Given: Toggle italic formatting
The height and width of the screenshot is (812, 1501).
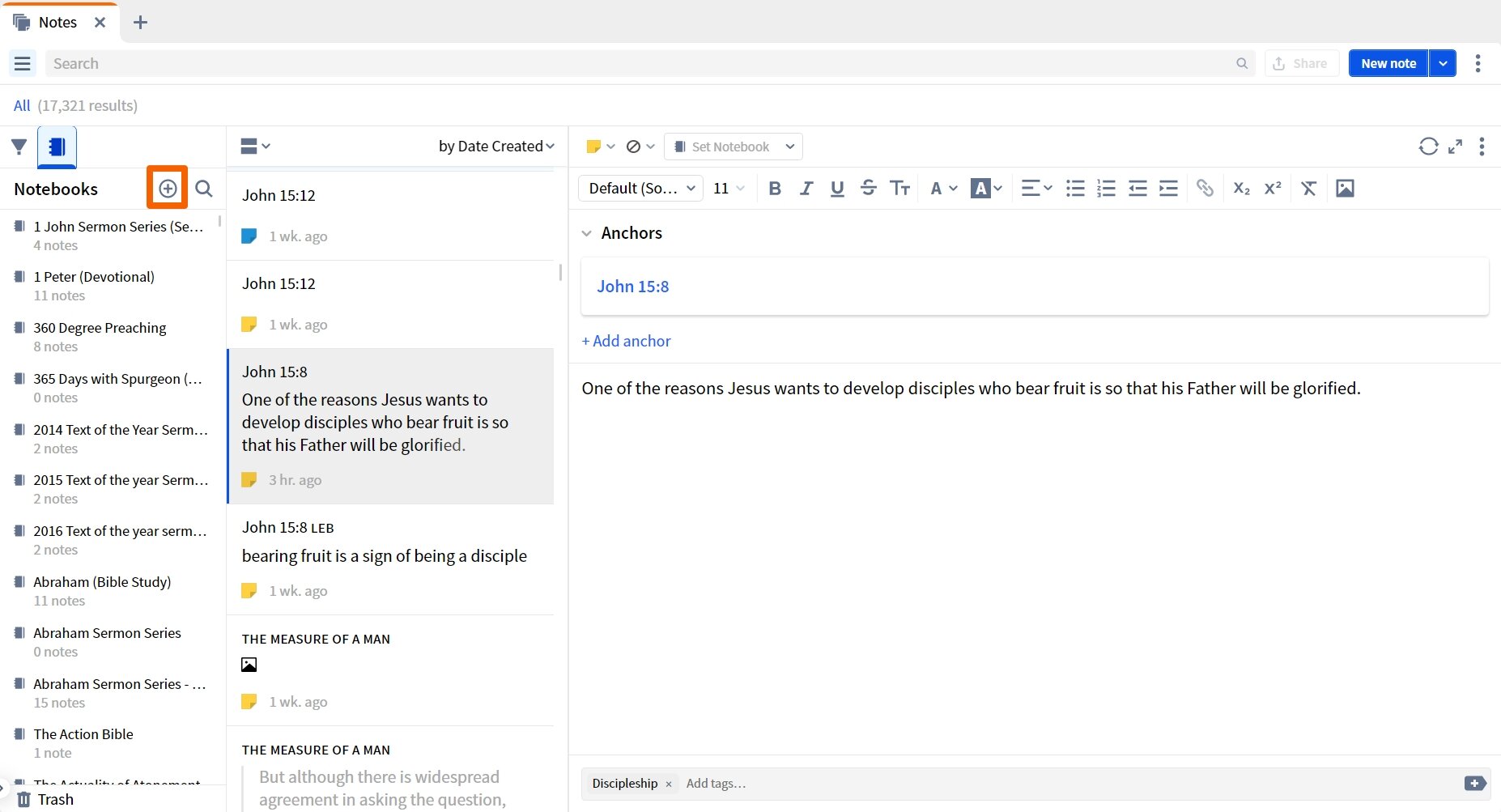Looking at the screenshot, I should tap(806, 189).
